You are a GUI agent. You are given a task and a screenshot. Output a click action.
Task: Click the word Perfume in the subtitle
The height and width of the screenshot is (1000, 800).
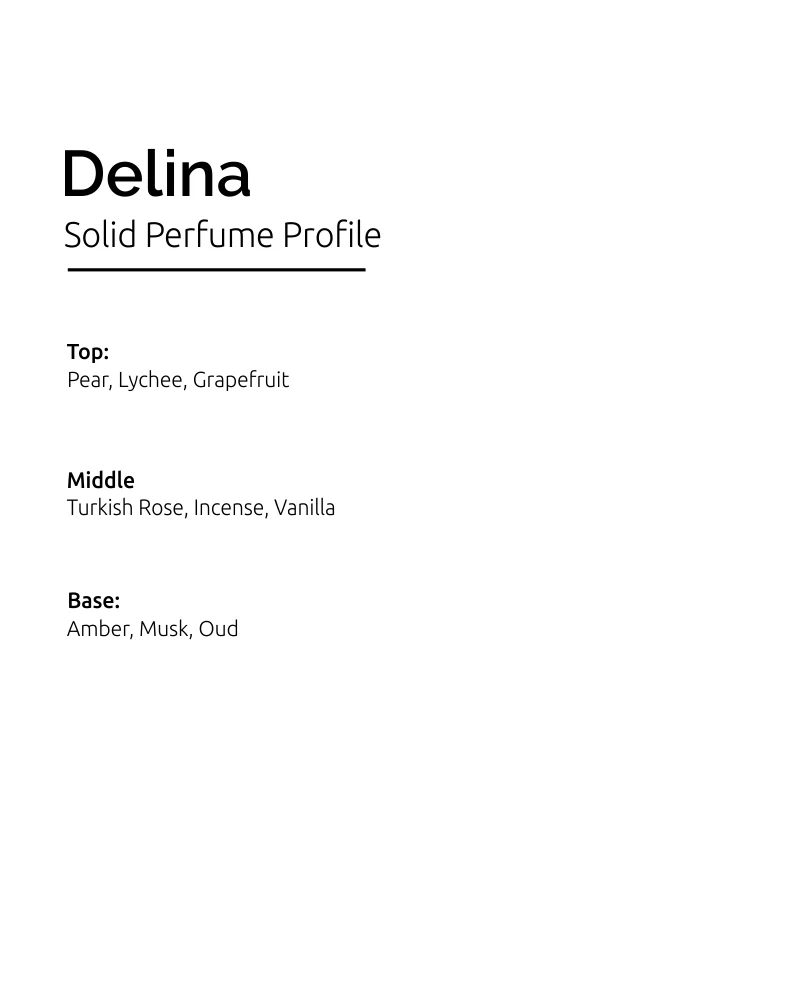pyautogui.click(x=209, y=235)
